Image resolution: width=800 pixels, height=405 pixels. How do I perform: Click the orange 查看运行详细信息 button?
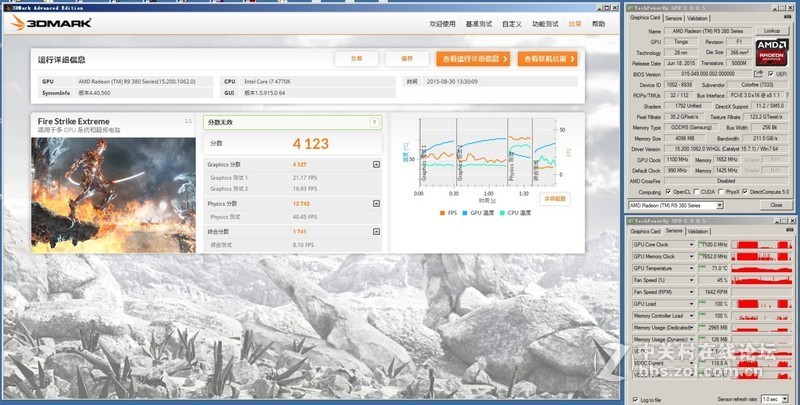tap(473, 59)
